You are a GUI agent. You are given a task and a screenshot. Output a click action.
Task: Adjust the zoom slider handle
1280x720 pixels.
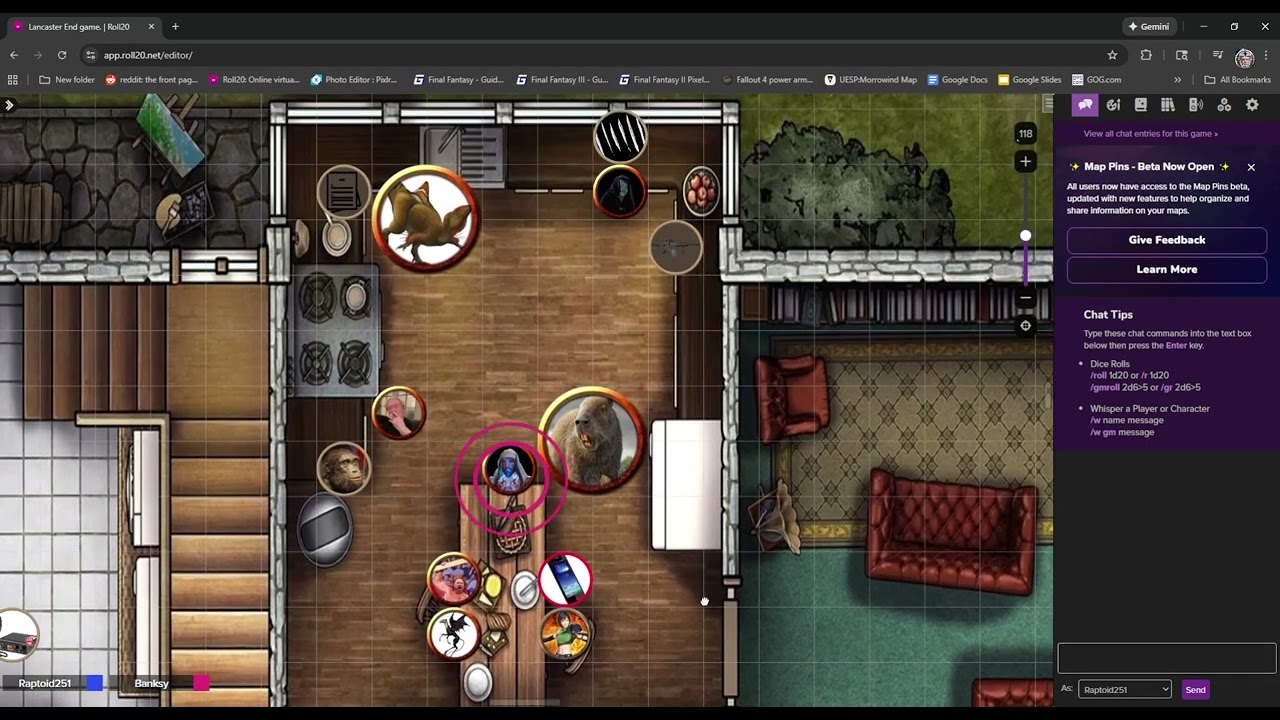tap(1025, 236)
